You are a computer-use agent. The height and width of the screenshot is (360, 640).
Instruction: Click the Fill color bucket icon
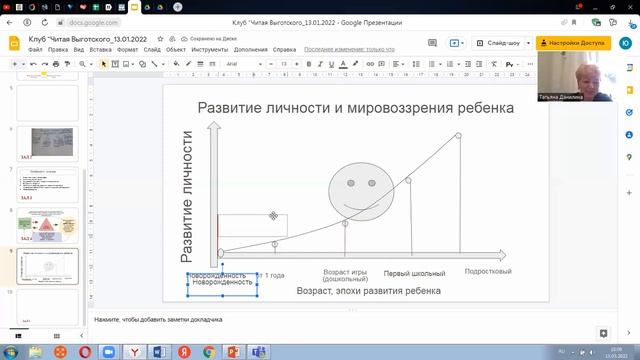pos(176,64)
